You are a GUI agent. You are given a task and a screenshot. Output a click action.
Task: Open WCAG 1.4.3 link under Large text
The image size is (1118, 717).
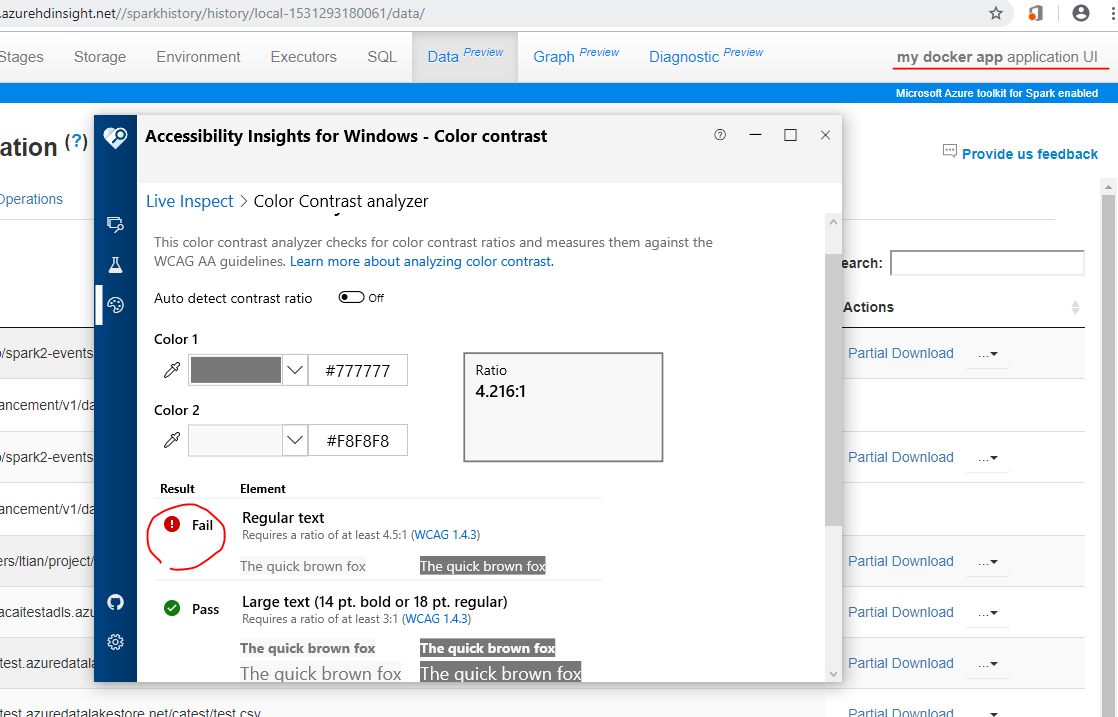437,619
